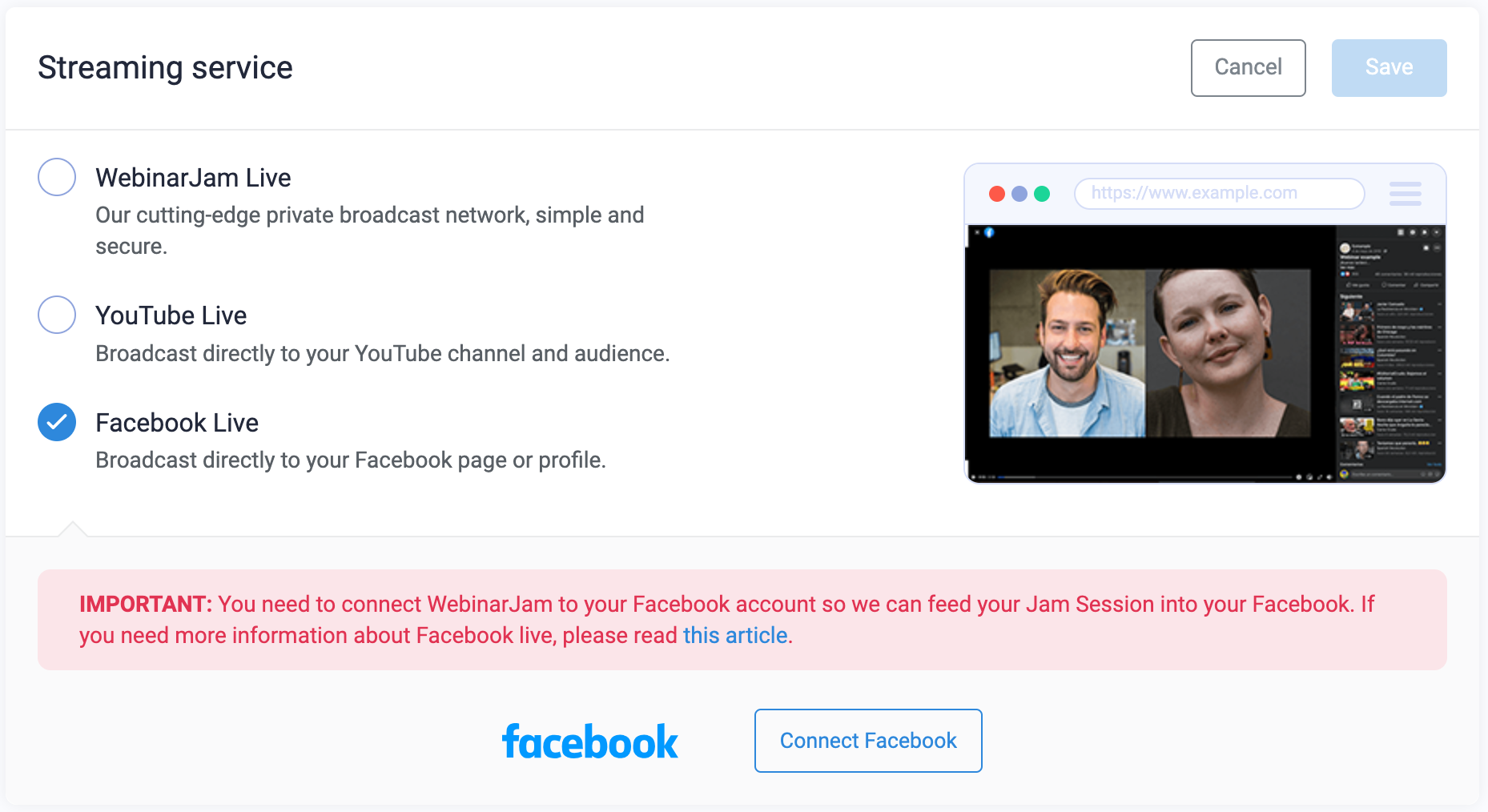
Task: Click the purple dot in the browser mockup
Action: point(1019,193)
